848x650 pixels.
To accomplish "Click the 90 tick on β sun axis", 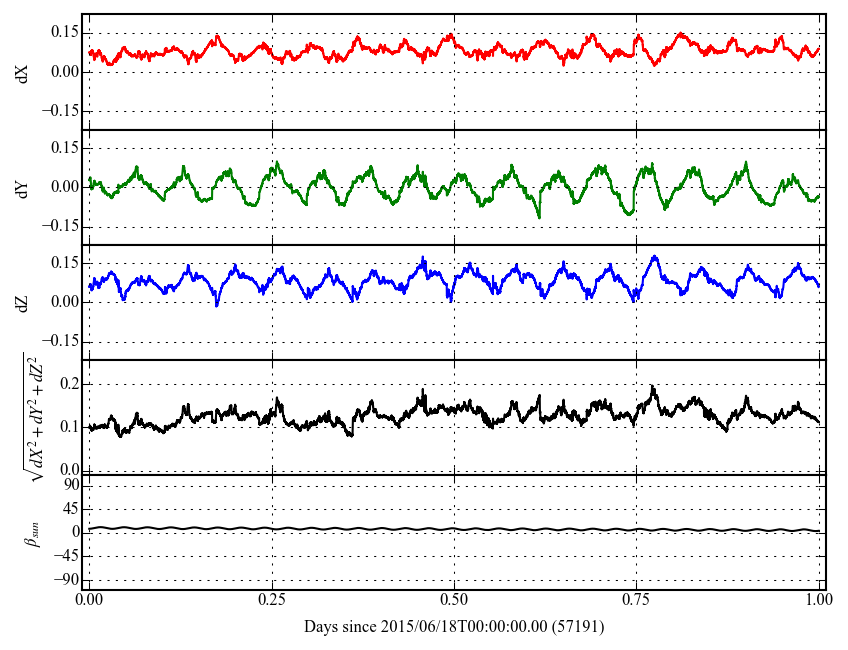I will click(x=71, y=485).
